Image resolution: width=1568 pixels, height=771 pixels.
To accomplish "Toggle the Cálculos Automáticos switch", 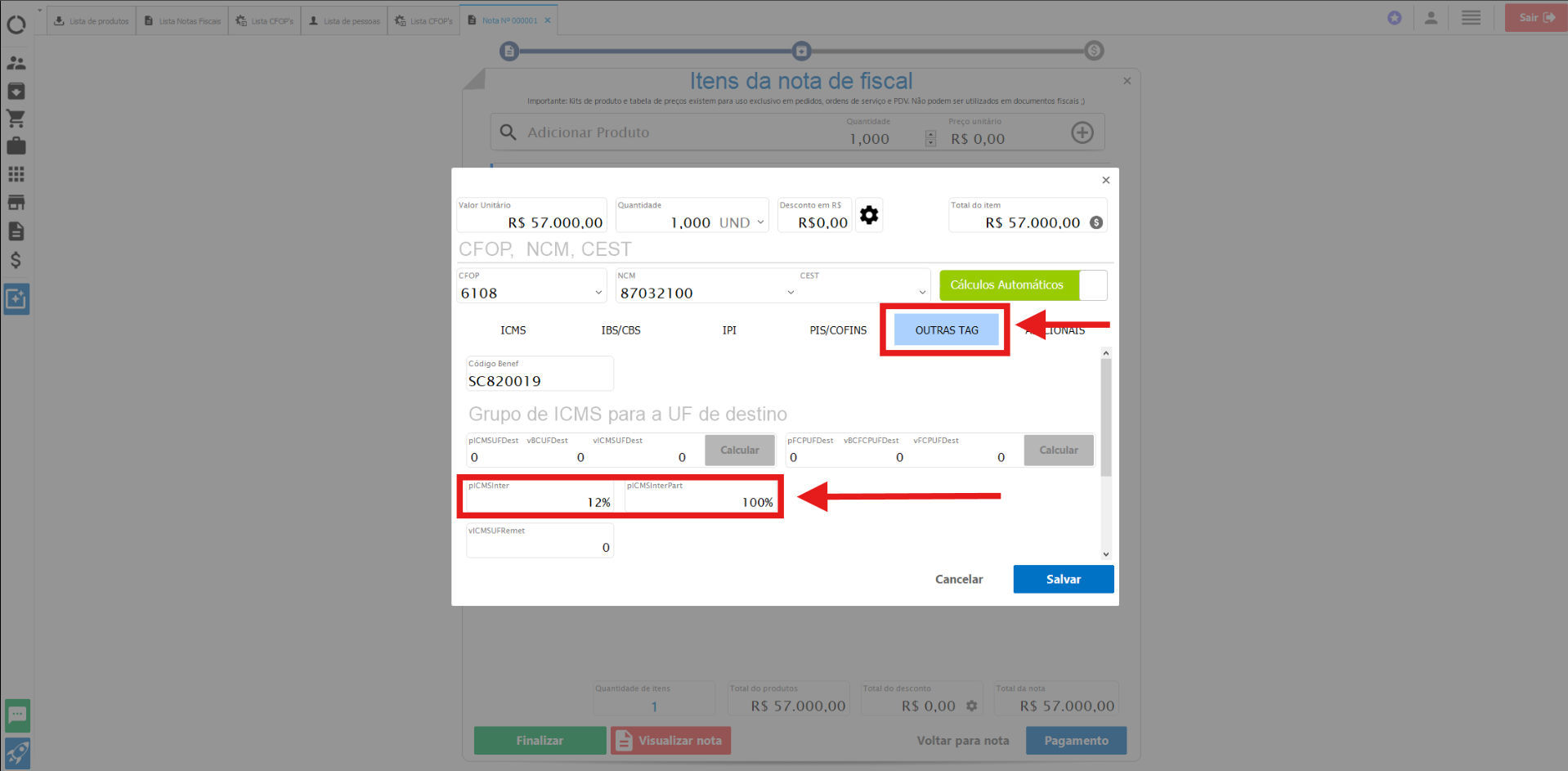I will point(1092,285).
